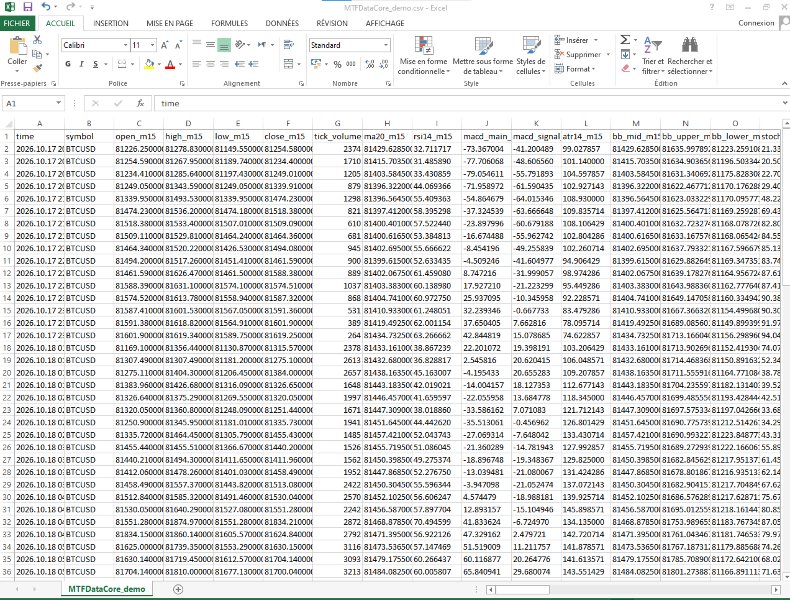
Task: Center text horizontally icon
Action: coord(210,64)
